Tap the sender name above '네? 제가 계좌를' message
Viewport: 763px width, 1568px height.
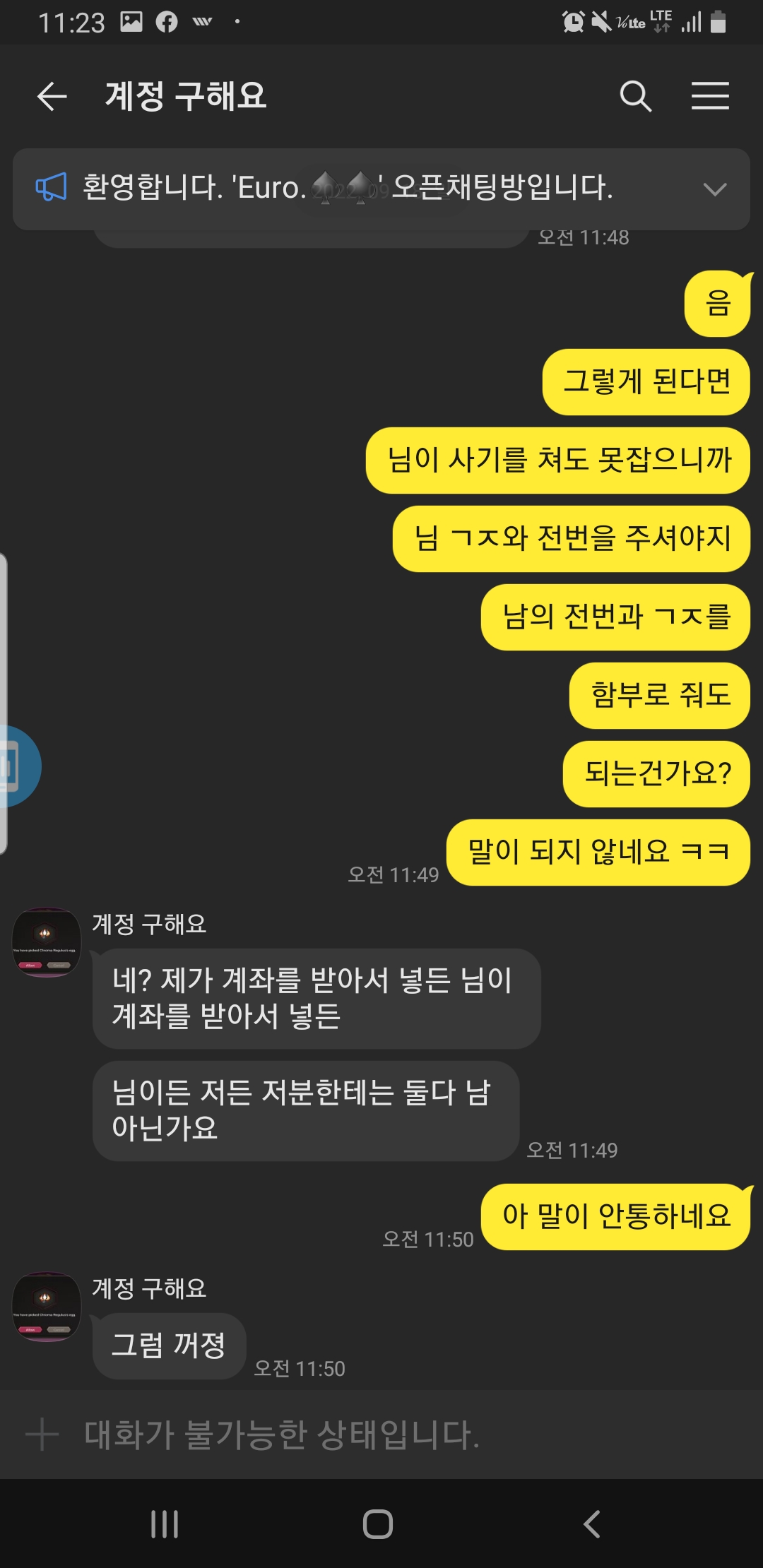149,924
